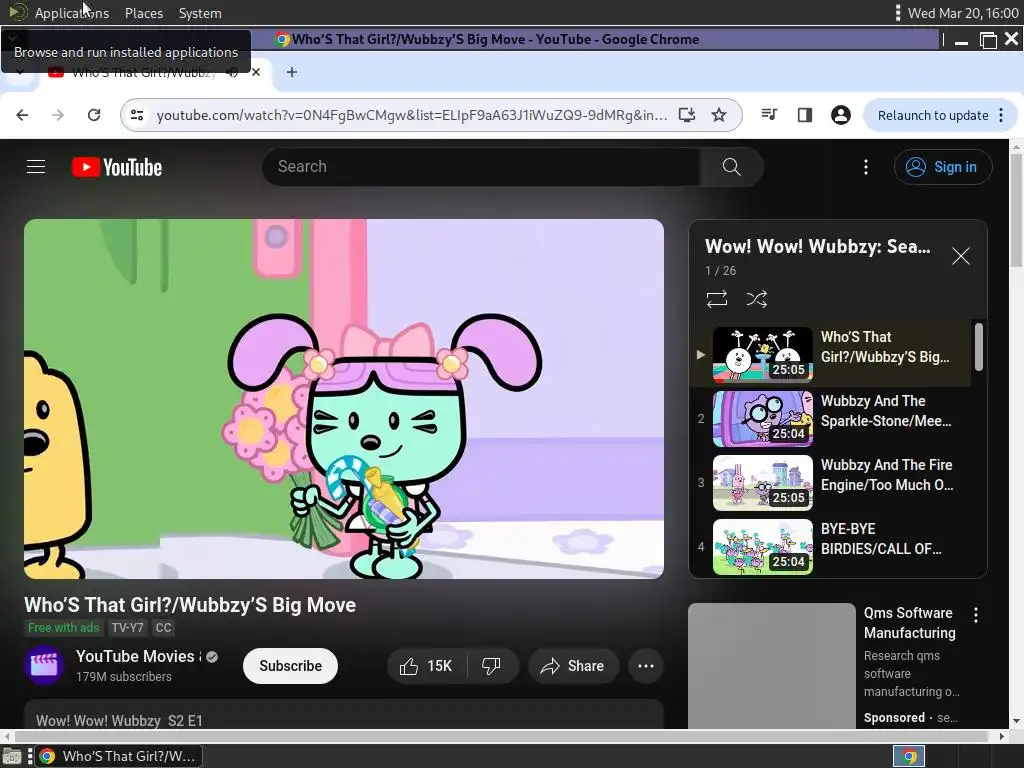
Task: Click the browser forward arrow
Action: click(58, 115)
